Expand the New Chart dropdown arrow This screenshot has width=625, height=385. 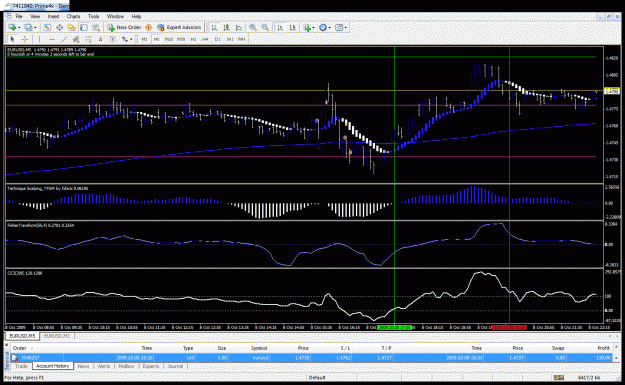coord(19,28)
